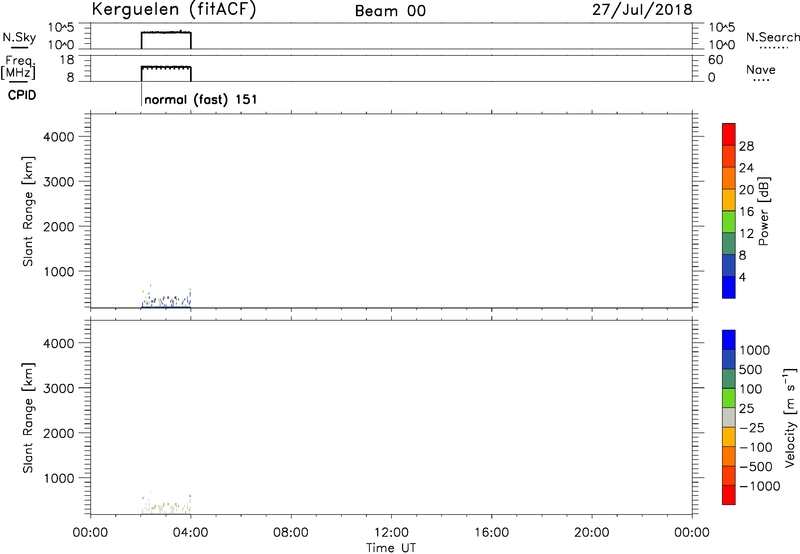This screenshot has height=554, width=800.
Task: Click 'Slant Range [km]' label of velocity panel
Action: tap(28, 418)
